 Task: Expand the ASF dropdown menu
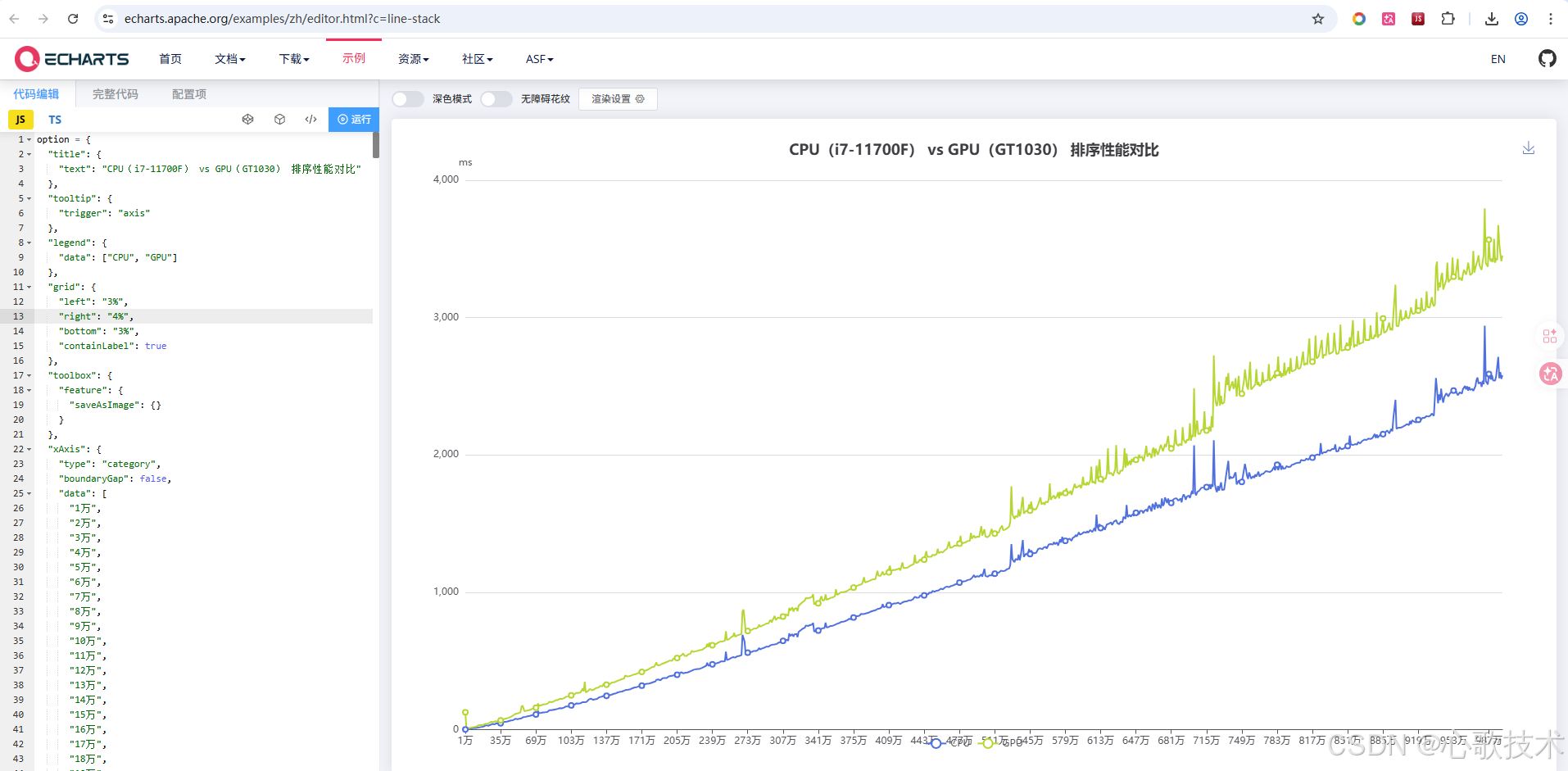click(x=540, y=59)
